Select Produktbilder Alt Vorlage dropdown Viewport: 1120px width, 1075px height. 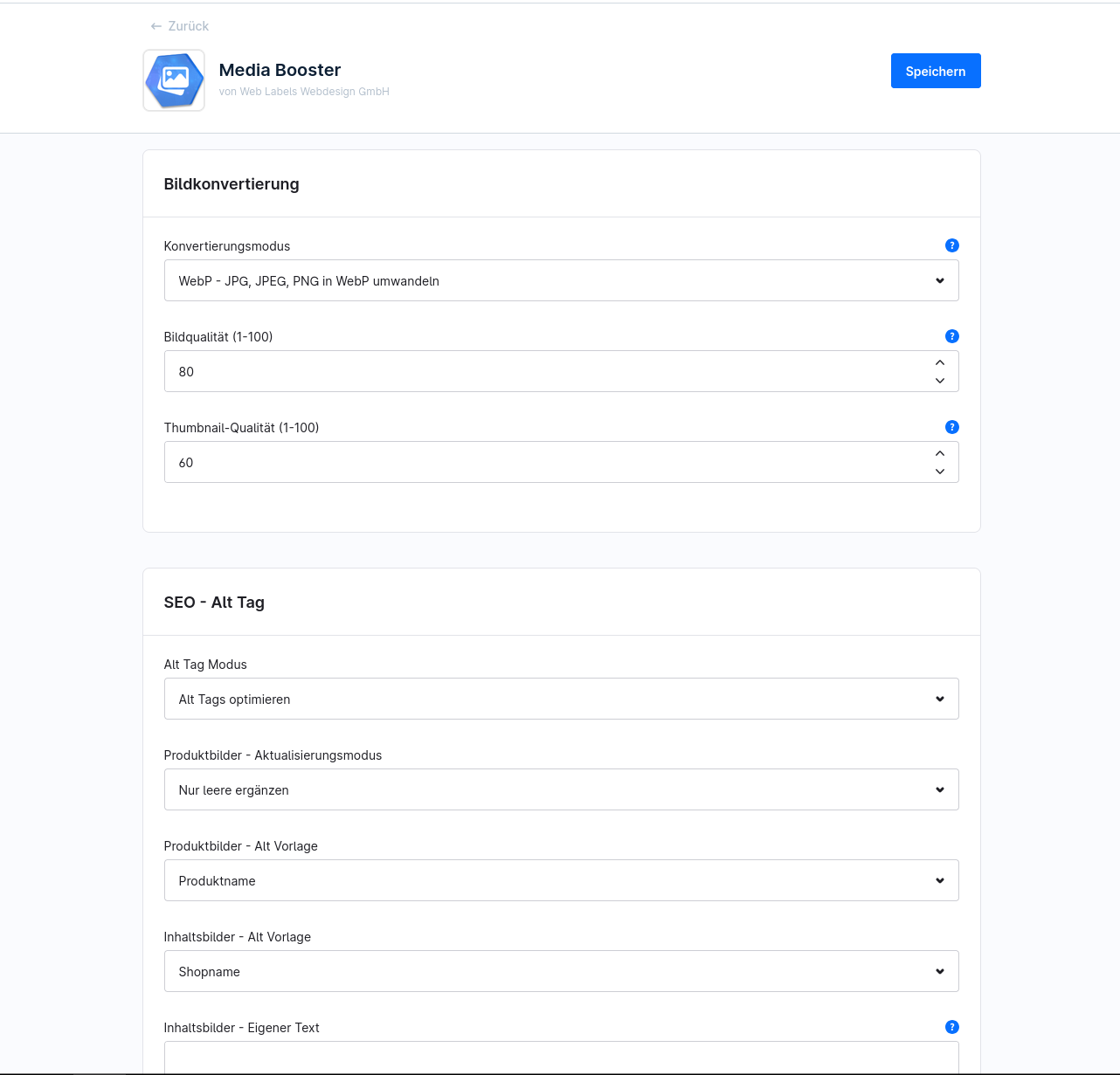pyautogui.click(x=561, y=880)
